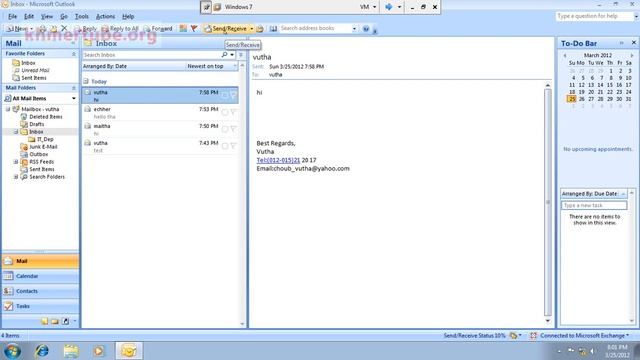Click the Send/Receive status icon in the status bar
Screen dimensions: 640x360
click(513, 336)
